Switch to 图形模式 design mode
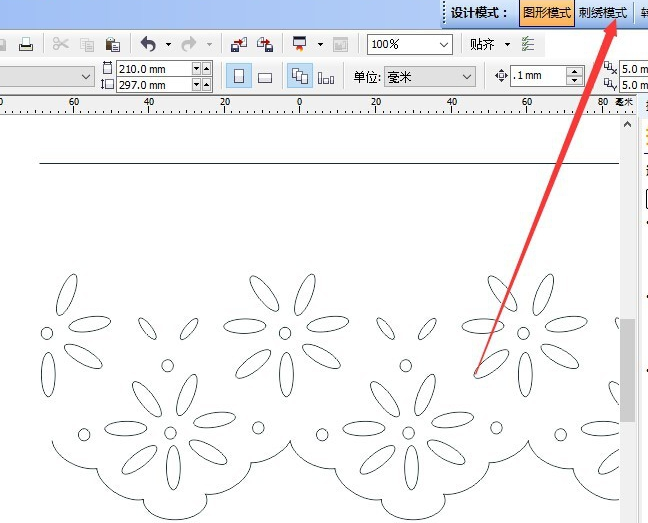Viewport: 648px width, 523px height. [547, 13]
